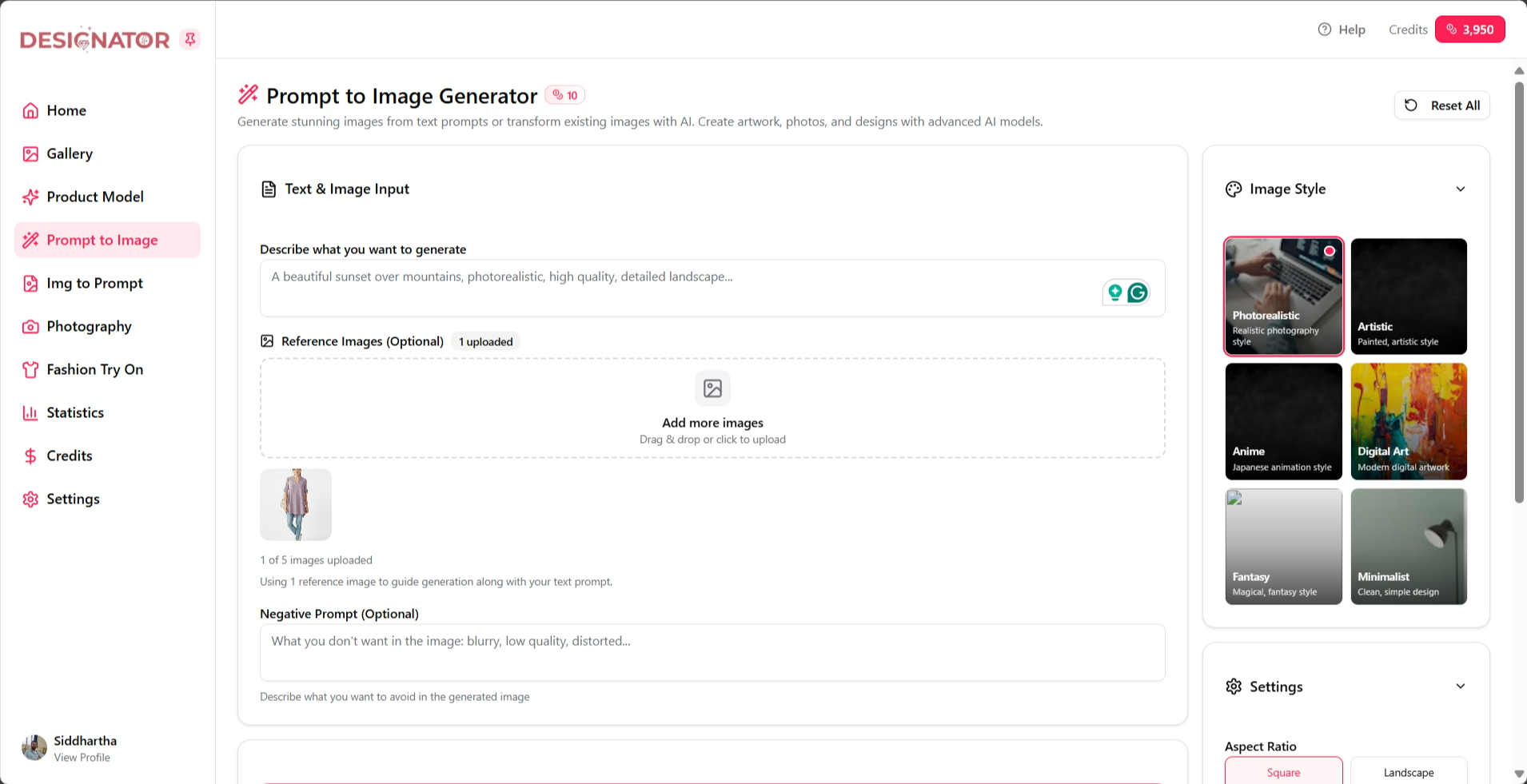
Task: Choose the Artistic image style
Action: (1409, 296)
